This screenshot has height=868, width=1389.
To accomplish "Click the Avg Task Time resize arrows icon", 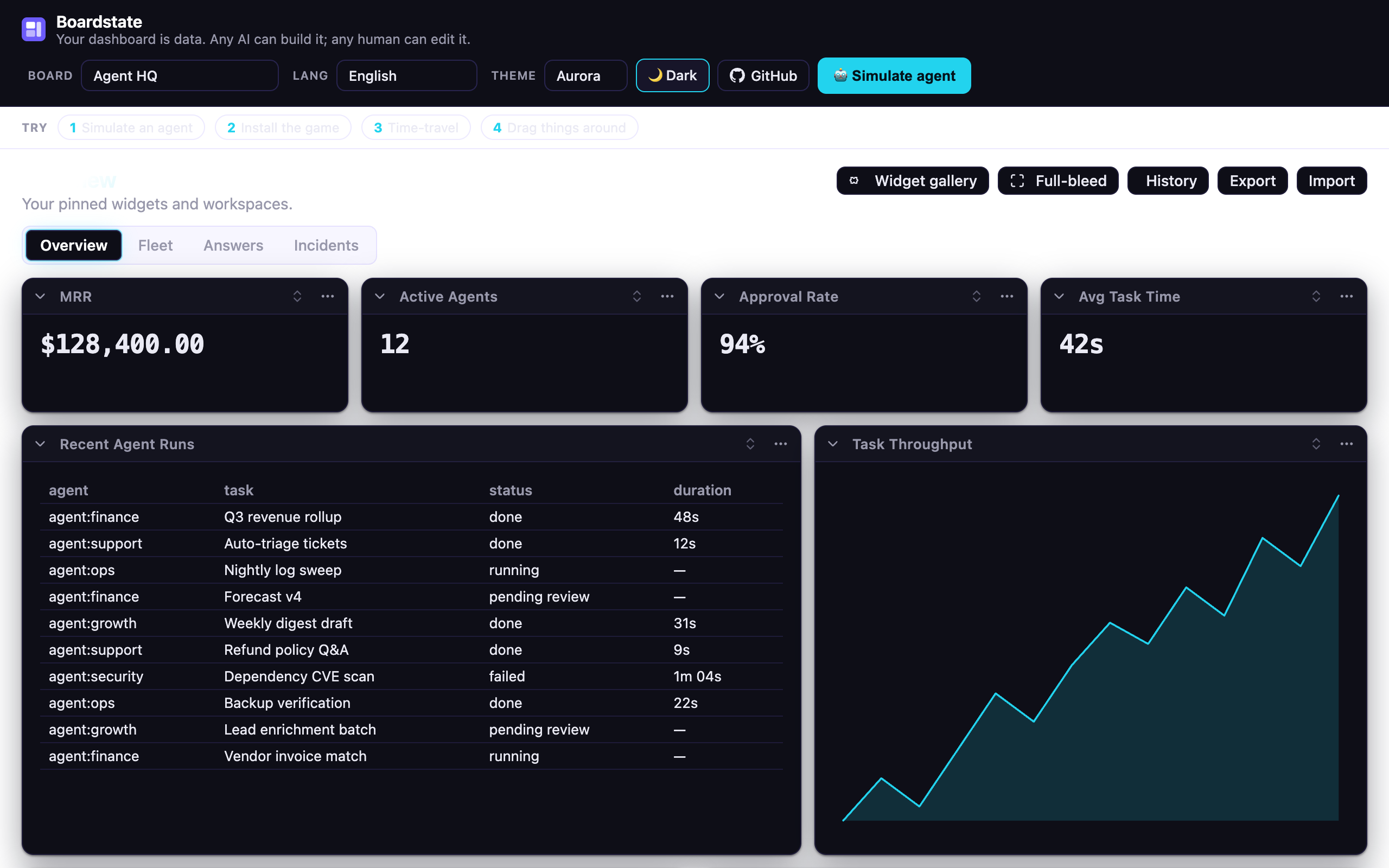I will pyautogui.click(x=1316, y=296).
